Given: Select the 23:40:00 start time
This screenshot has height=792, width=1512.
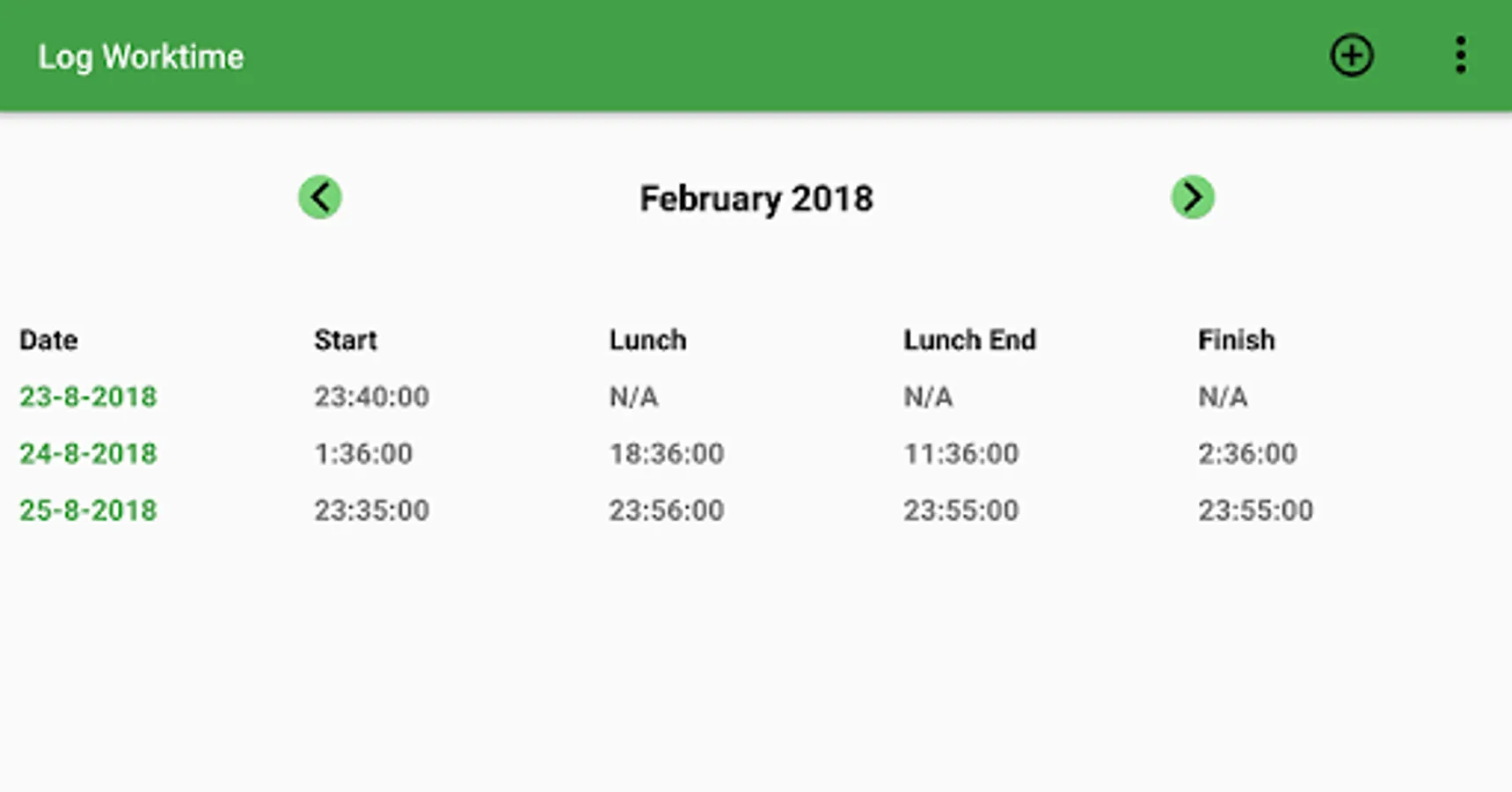Looking at the screenshot, I should tap(371, 397).
